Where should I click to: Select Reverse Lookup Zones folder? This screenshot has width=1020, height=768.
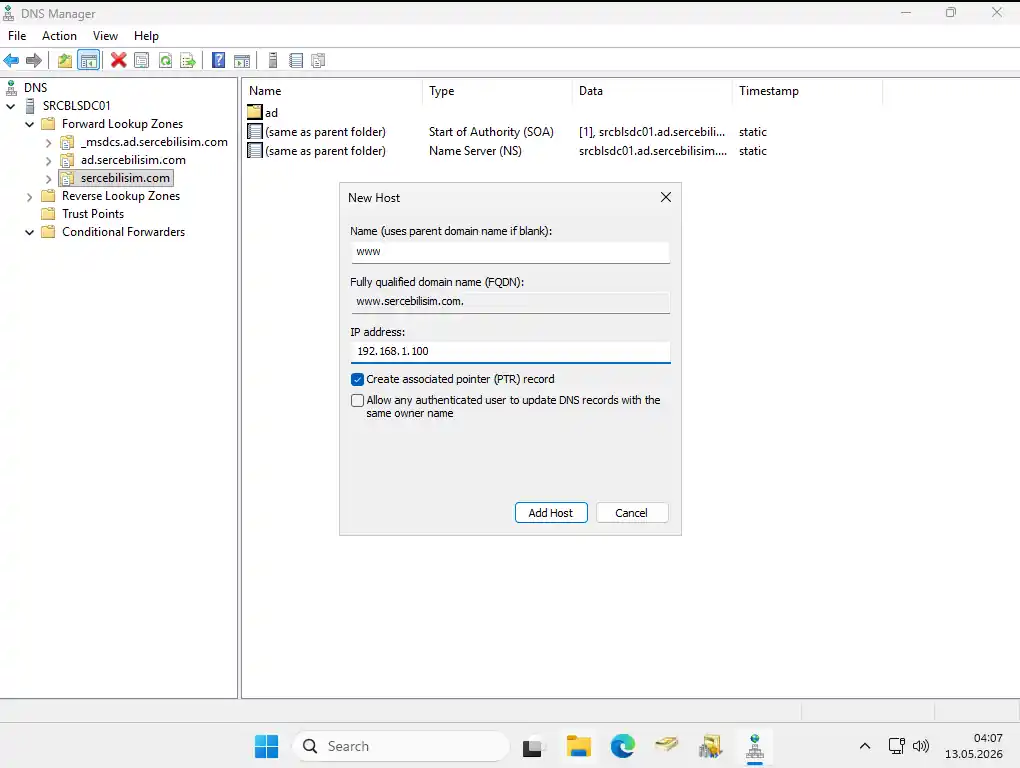pyautogui.click(x=120, y=196)
